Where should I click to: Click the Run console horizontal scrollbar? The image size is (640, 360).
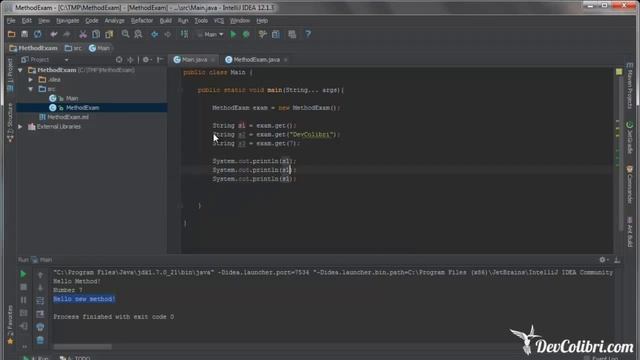point(83,347)
